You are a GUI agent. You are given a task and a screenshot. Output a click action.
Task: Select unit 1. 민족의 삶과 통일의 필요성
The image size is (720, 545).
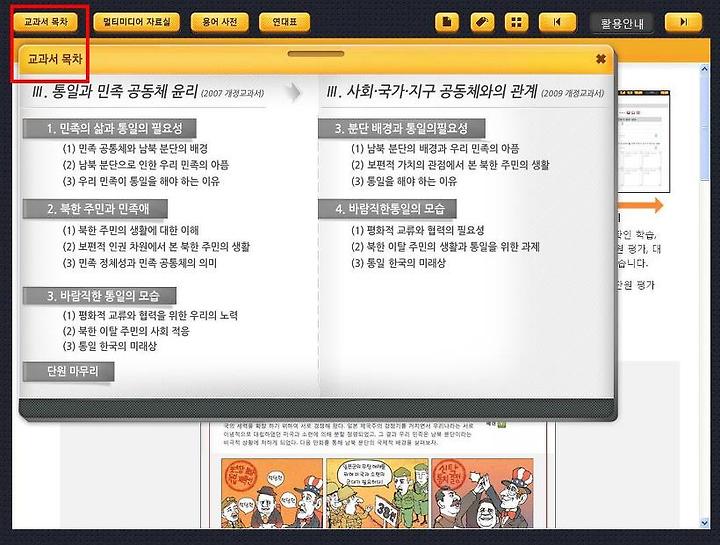[x=110, y=129]
